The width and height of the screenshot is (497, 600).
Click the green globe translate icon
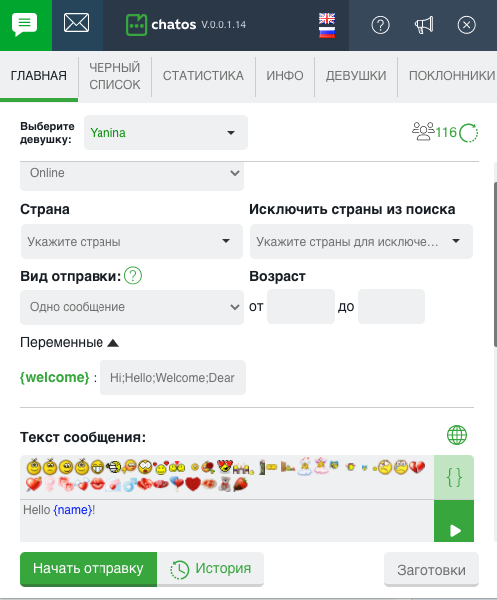click(457, 435)
